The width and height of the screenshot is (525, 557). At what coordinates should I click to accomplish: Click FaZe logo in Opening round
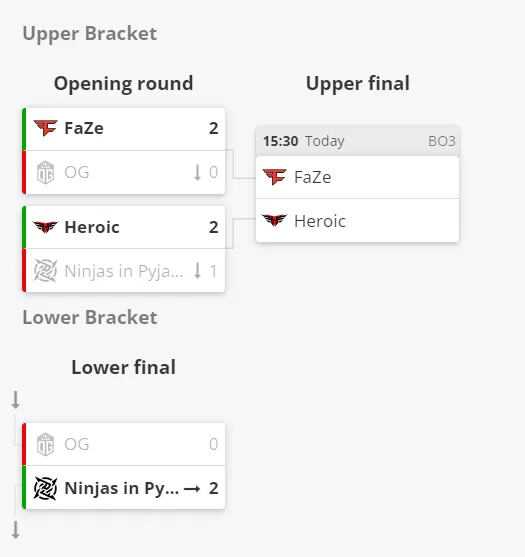45,128
